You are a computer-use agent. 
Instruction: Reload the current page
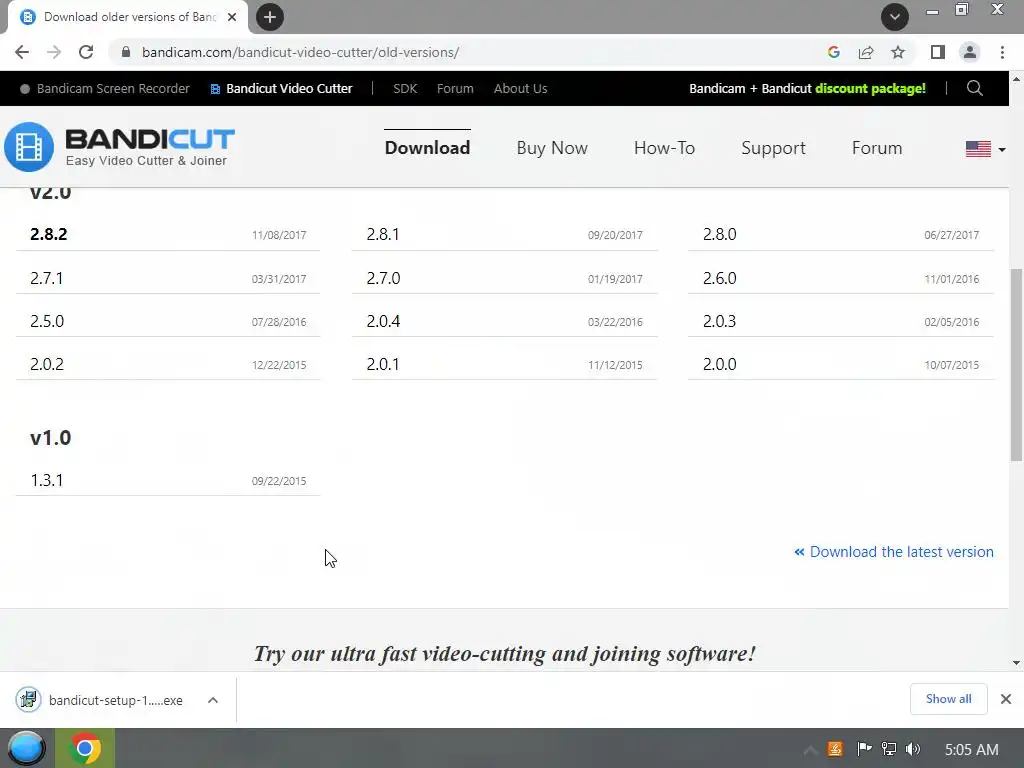[86, 52]
